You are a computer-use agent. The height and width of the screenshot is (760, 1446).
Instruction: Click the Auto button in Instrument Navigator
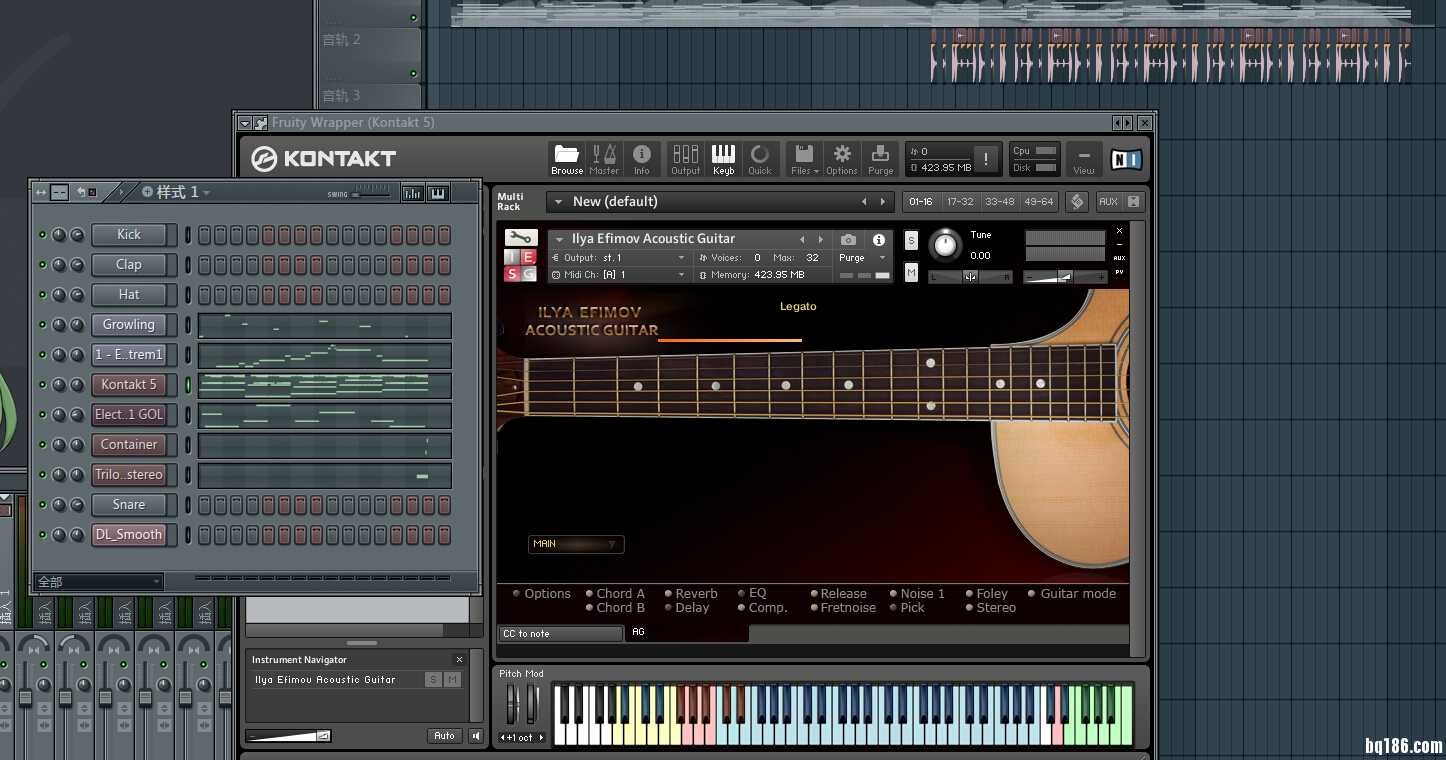click(445, 736)
